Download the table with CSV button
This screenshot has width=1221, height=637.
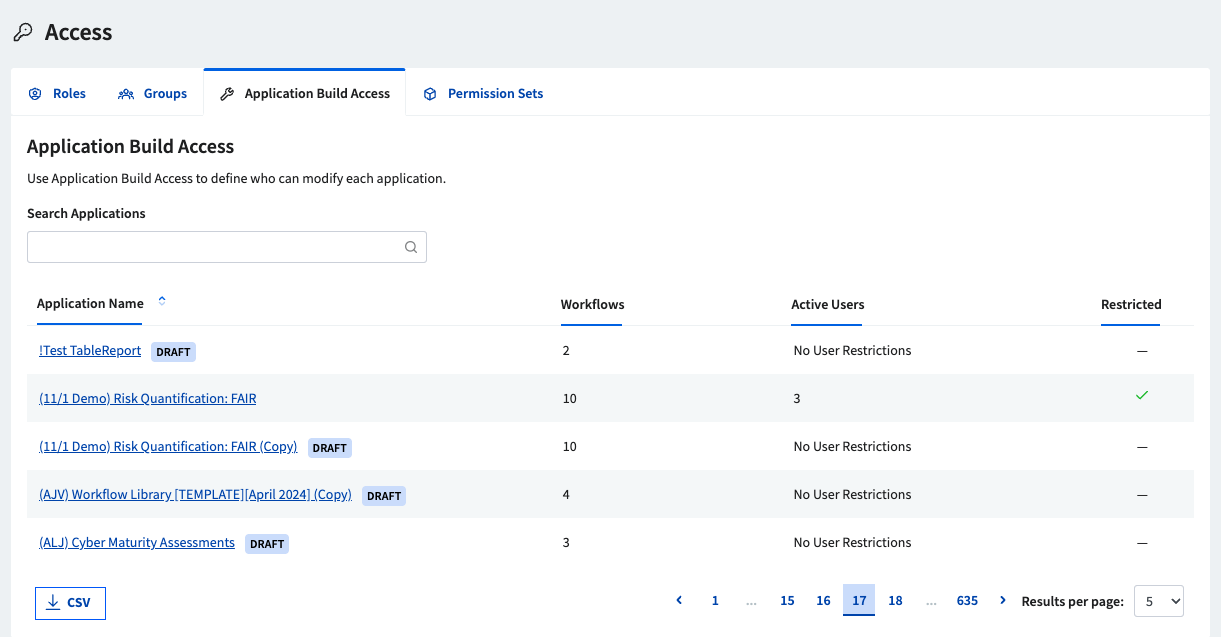70,603
